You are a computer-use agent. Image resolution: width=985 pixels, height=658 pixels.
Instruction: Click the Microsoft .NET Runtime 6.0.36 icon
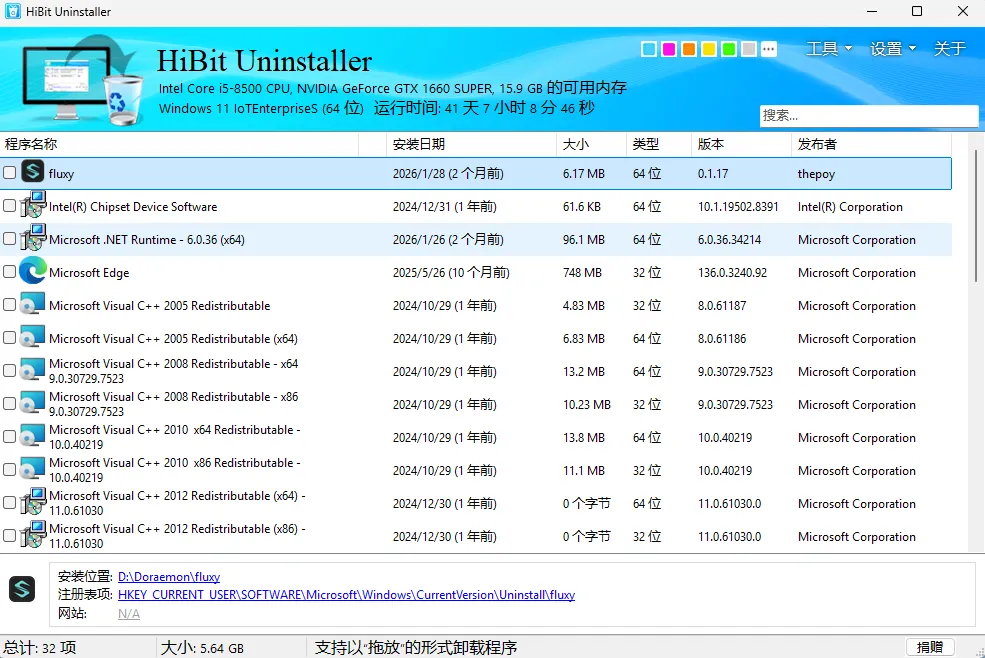click(33, 237)
